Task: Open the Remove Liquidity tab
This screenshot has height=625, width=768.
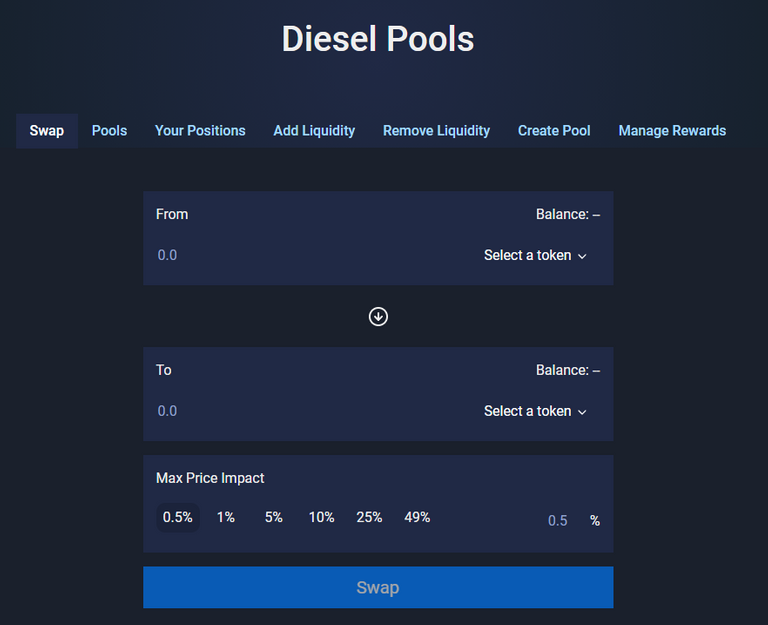Action: click(x=436, y=131)
